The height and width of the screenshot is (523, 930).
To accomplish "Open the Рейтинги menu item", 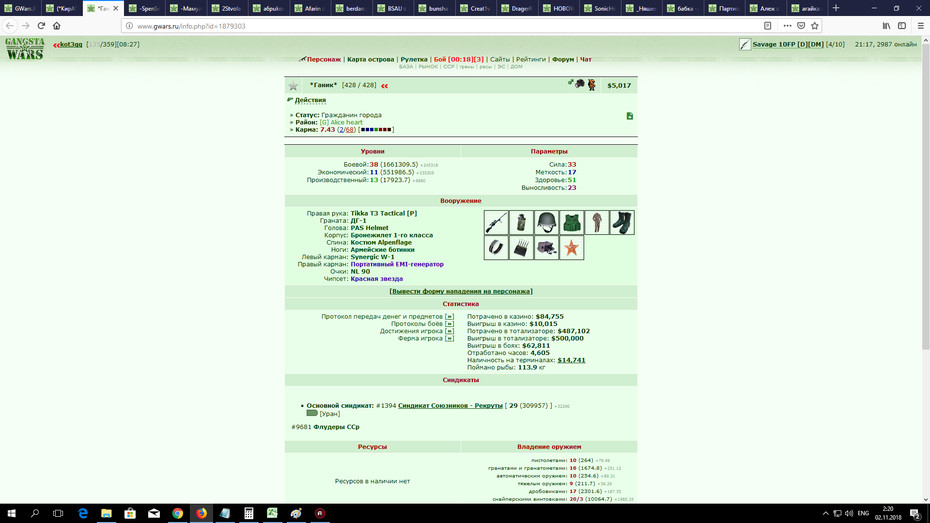I will 531,59.
